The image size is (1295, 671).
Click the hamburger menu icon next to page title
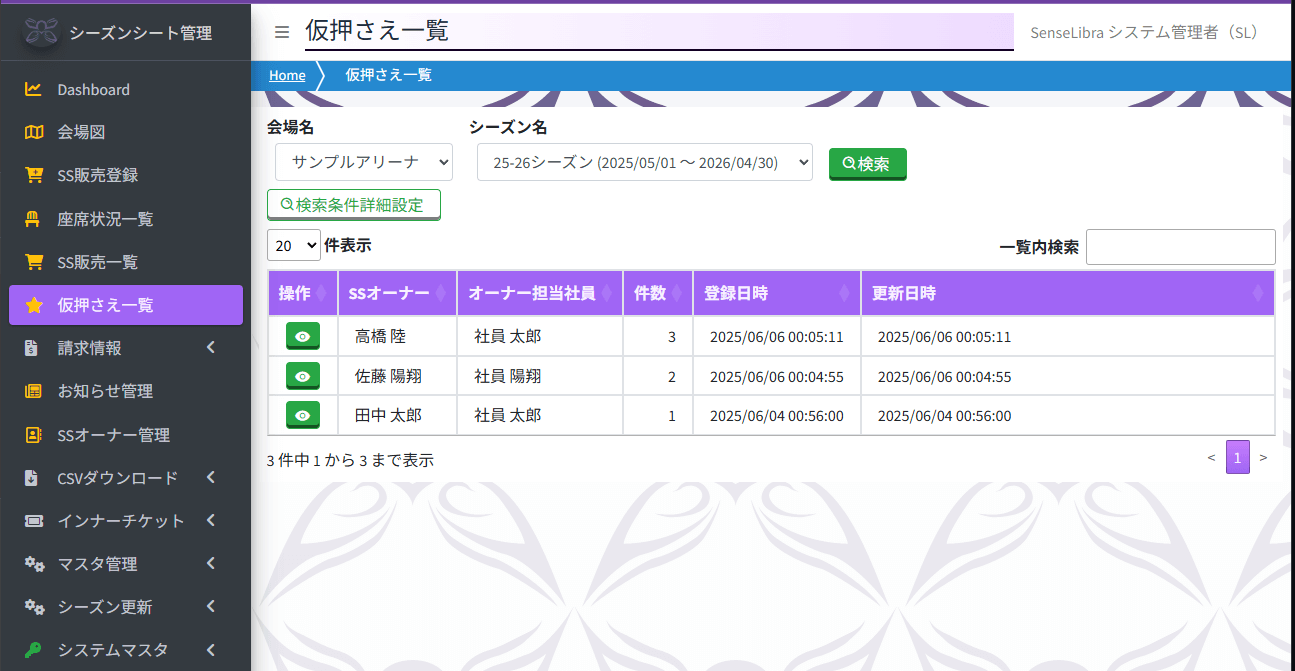coord(282,31)
